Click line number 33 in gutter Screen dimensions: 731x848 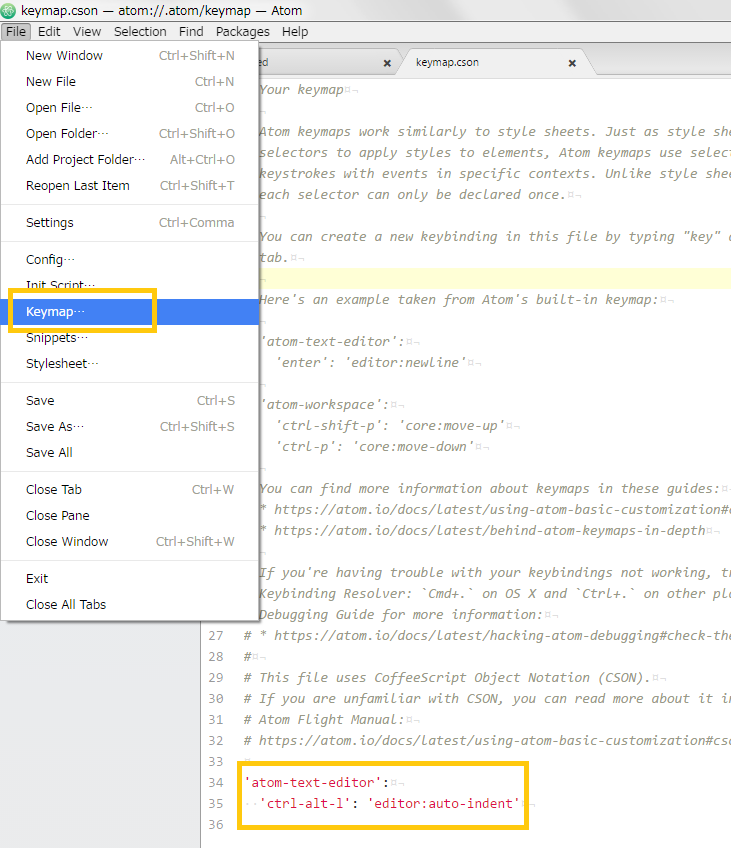[x=216, y=761]
